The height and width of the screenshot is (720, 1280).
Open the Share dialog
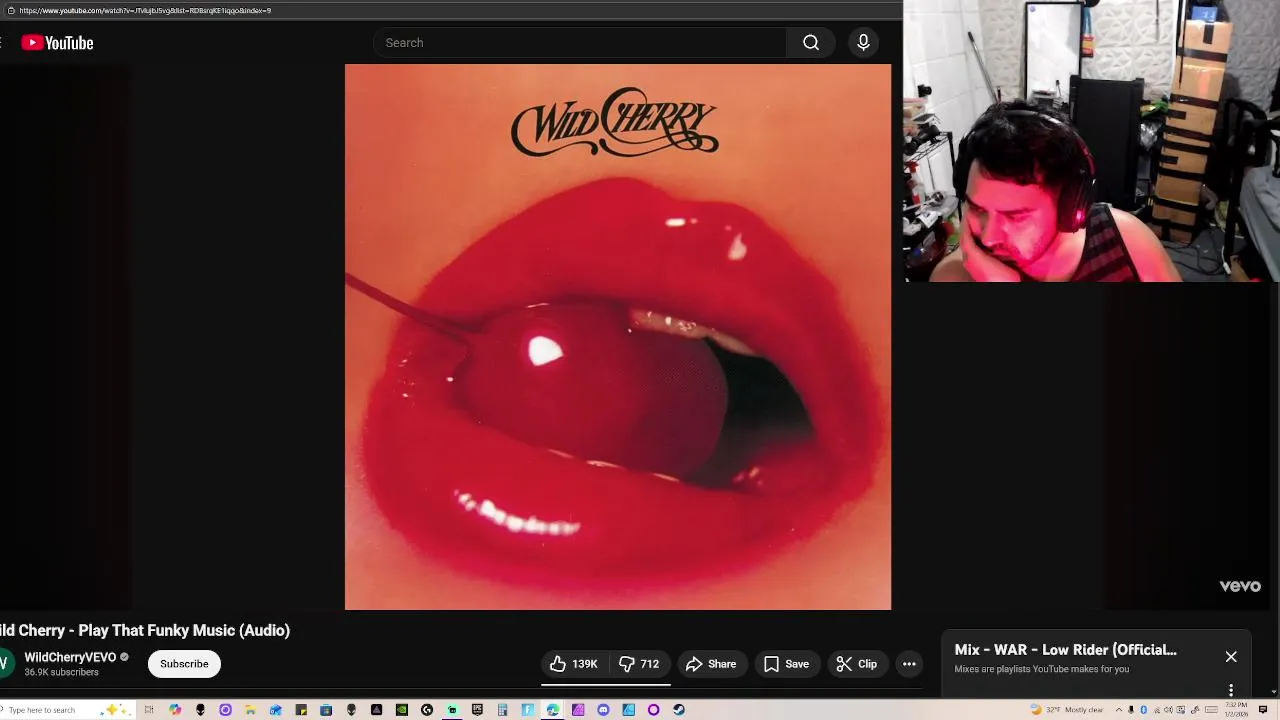[x=711, y=664]
